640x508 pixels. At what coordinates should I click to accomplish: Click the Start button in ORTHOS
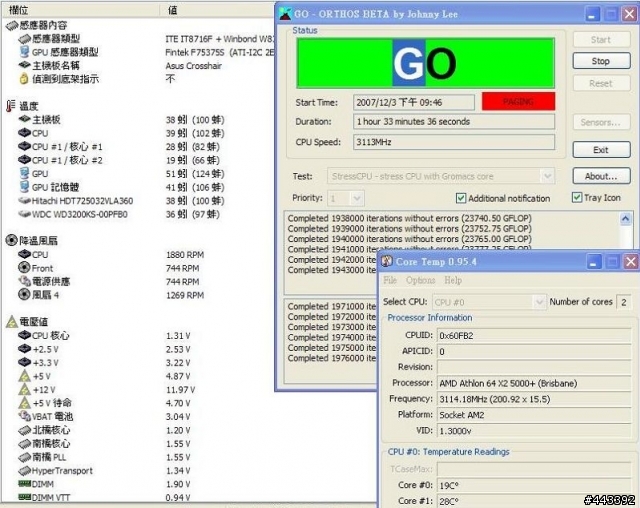click(x=601, y=40)
